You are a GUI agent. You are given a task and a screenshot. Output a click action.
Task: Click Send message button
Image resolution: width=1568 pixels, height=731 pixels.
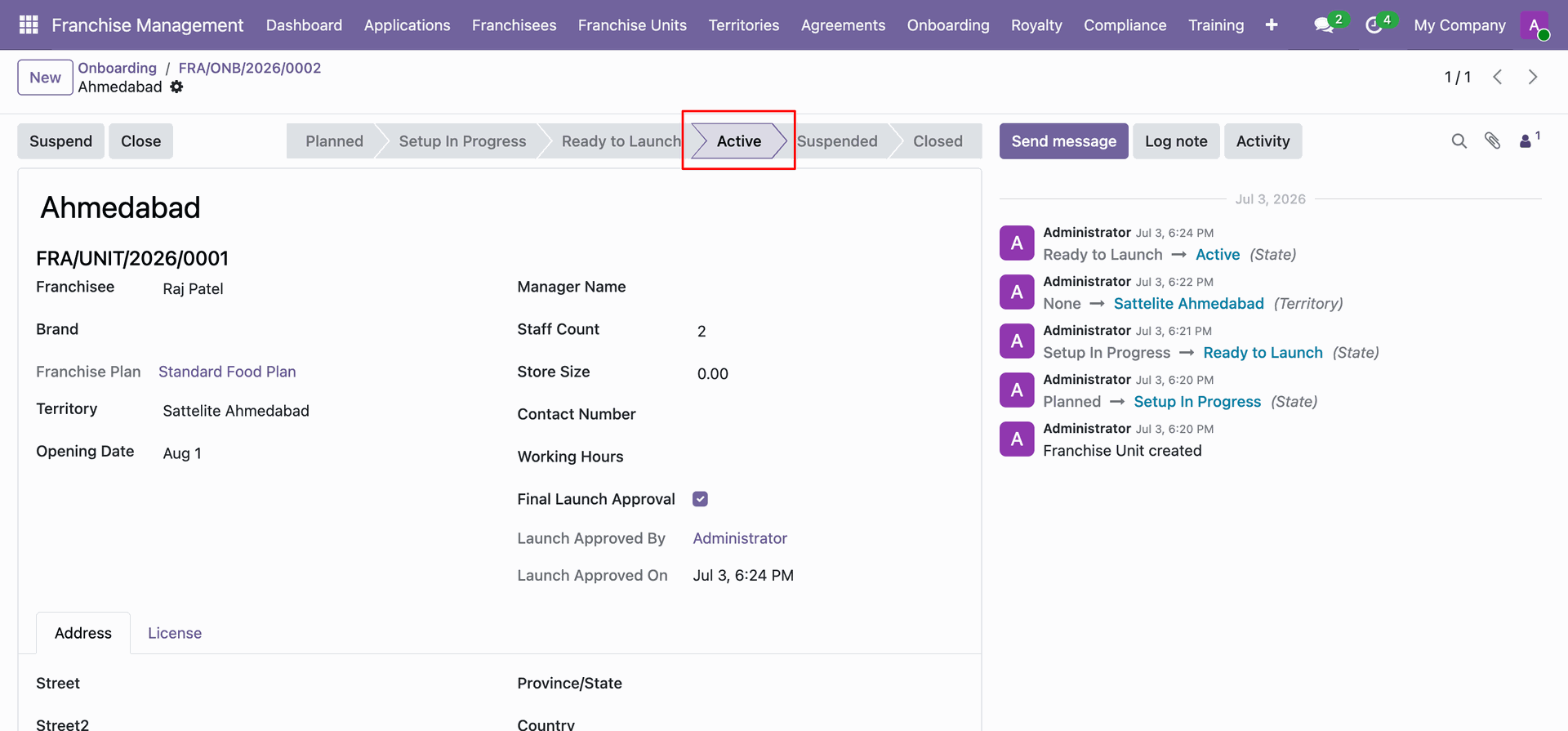click(x=1063, y=141)
